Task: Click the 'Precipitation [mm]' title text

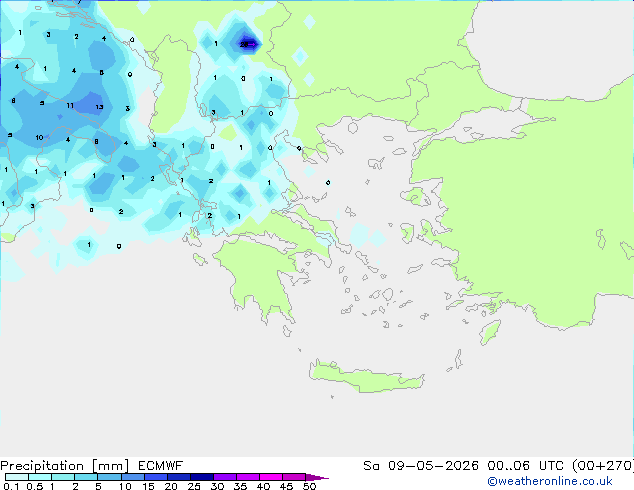Action: pyautogui.click(x=65, y=466)
